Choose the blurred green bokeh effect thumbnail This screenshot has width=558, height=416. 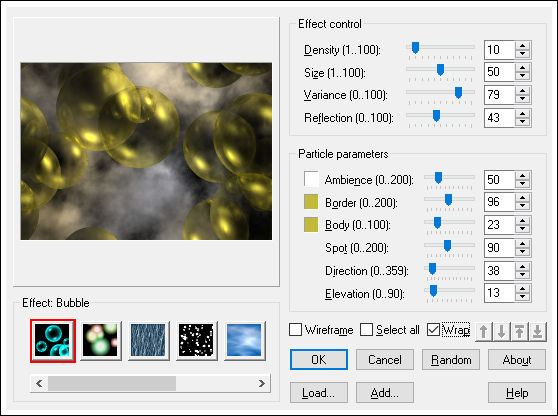pos(101,341)
